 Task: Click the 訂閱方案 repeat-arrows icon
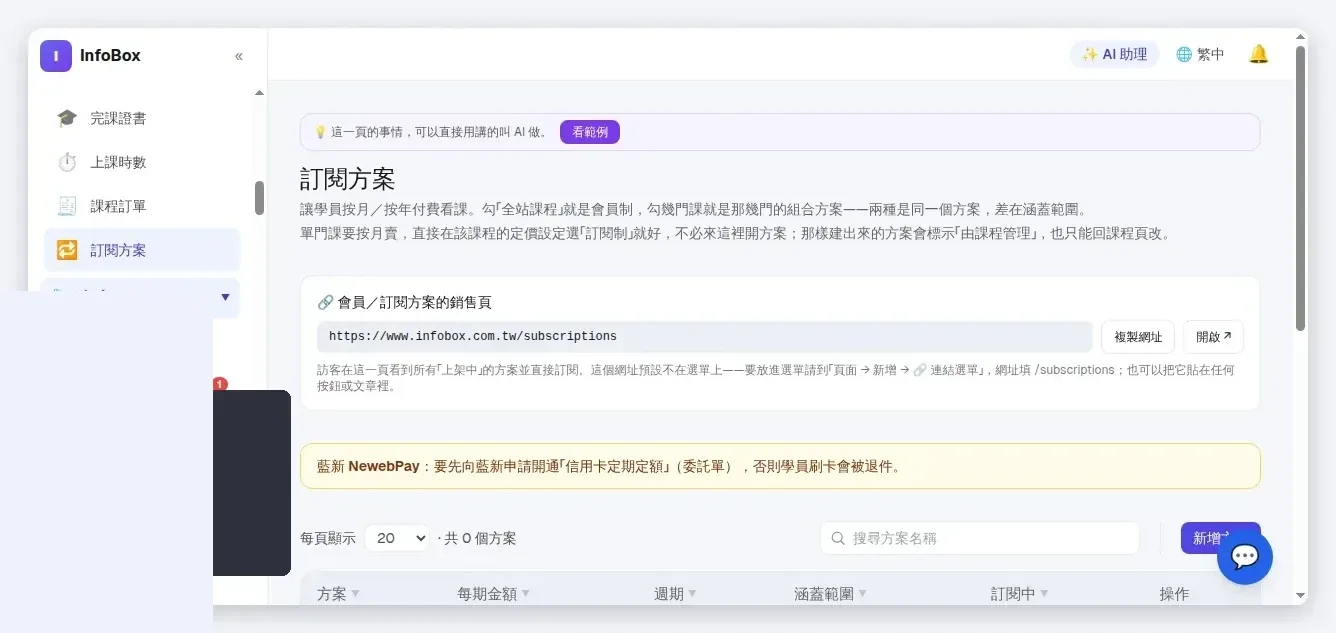click(67, 250)
